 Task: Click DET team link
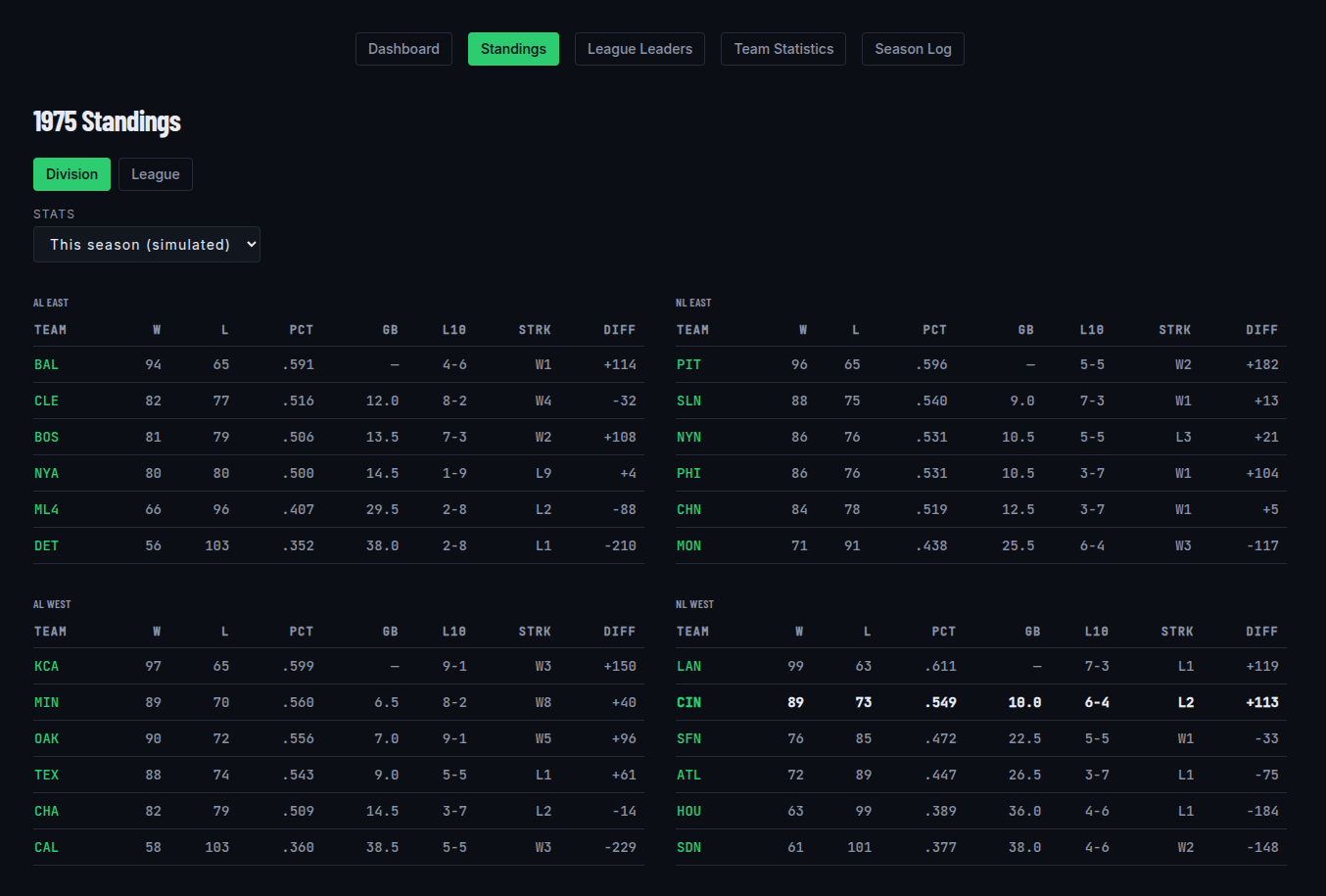pyautogui.click(x=46, y=545)
